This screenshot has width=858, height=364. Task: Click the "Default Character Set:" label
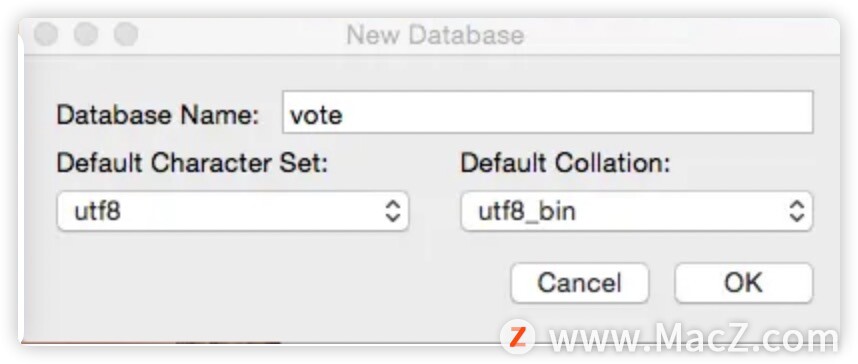coord(192,163)
